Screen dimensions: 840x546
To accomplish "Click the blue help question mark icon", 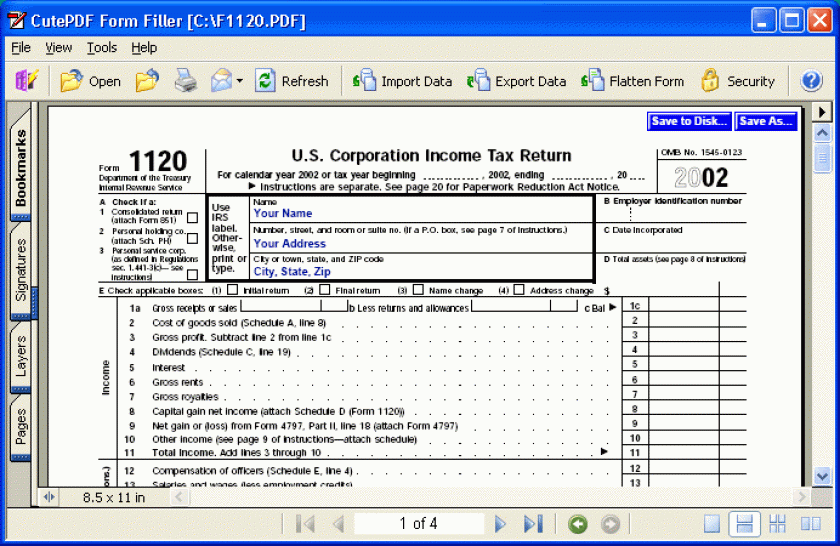I will [x=811, y=81].
